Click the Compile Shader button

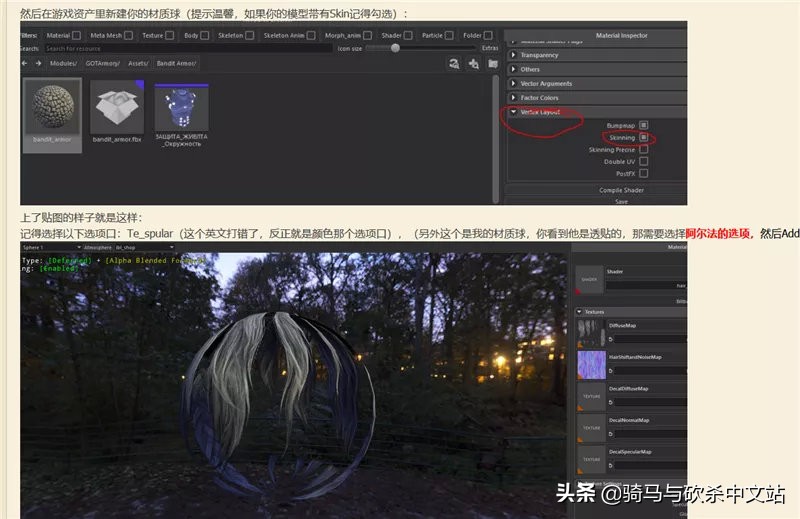point(621,190)
